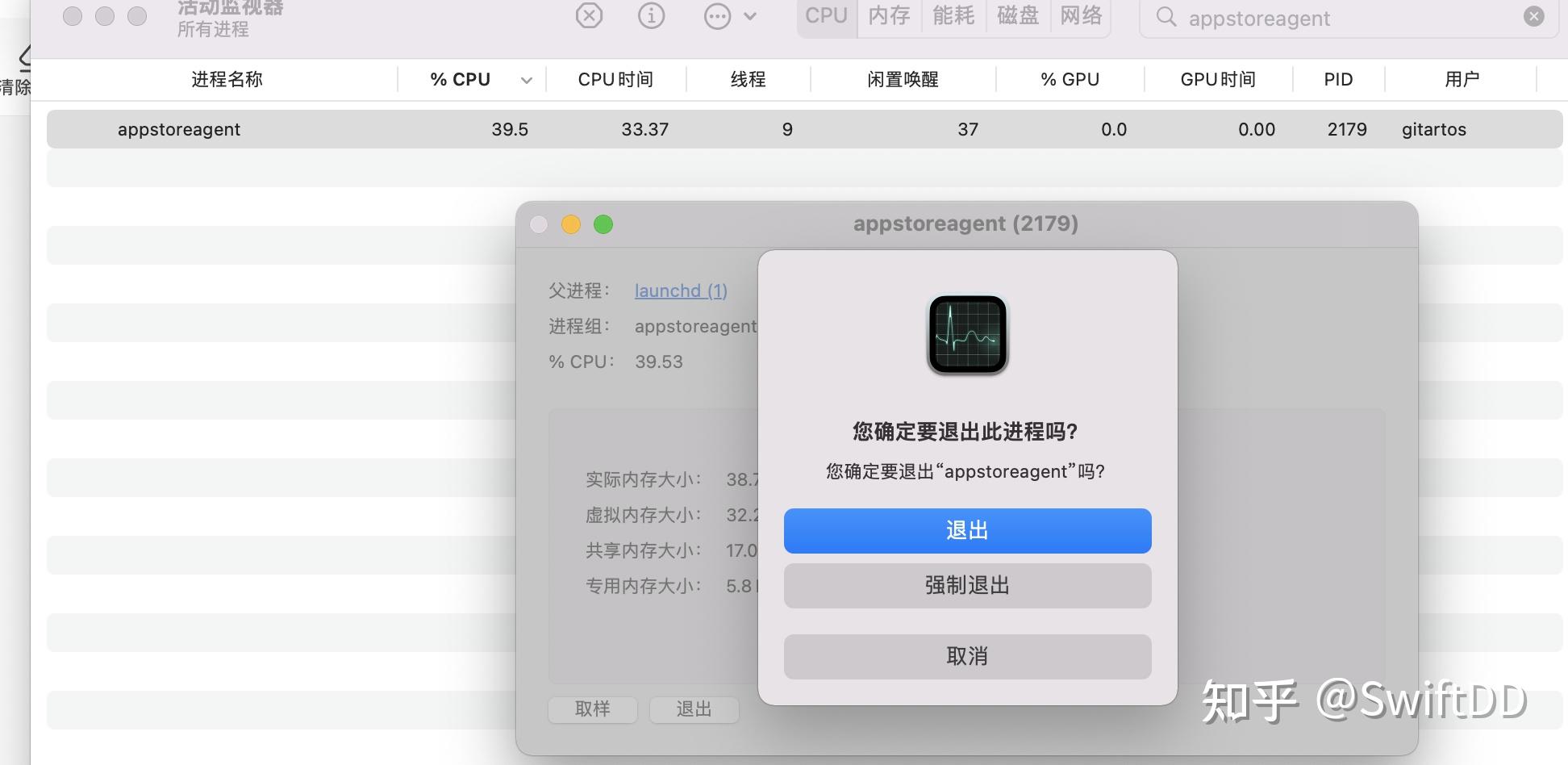Click the 进程组 value appstoreagent
The height and width of the screenshot is (765, 1568).
(696, 326)
